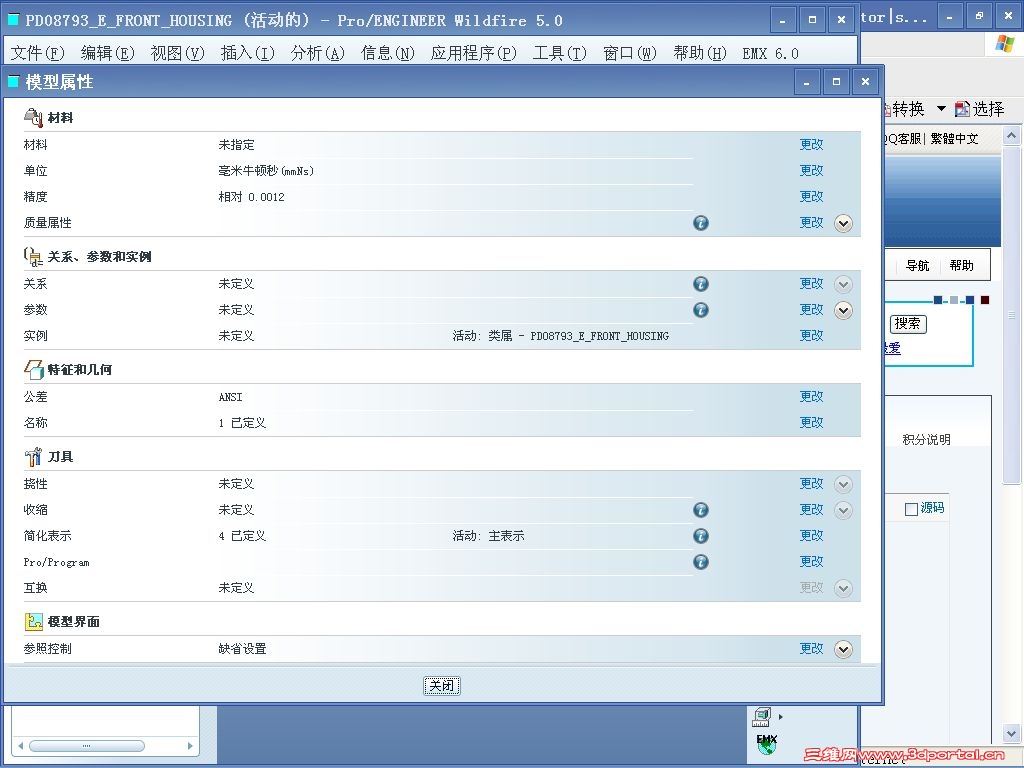Click the 关系、参数和实例 section icon
The width and height of the screenshot is (1024, 768).
pyautogui.click(x=33, y=257)
